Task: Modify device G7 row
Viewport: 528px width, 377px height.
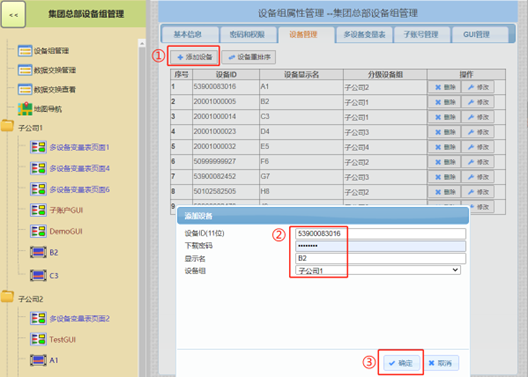Action: pyautogui.click(x=477, y=177)
